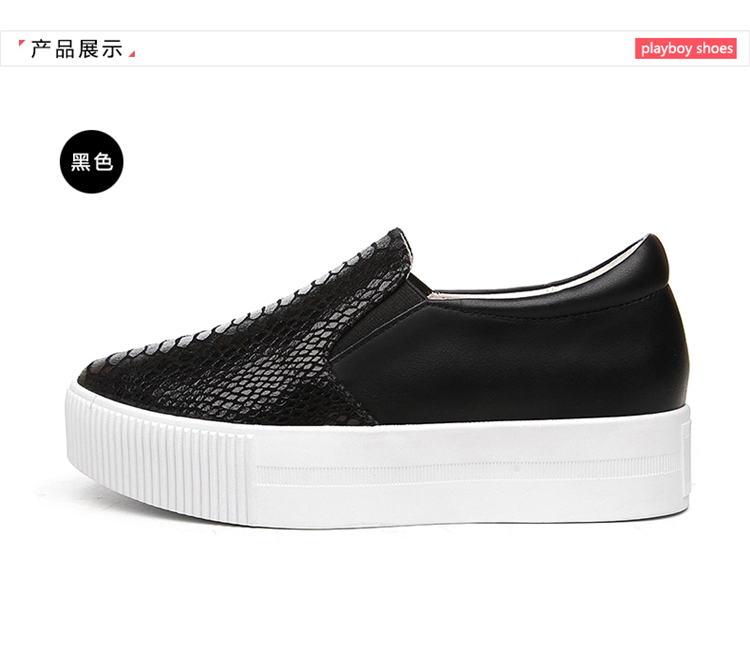Click the 产品展示 section heading
The height and width of the screenshot is (668, 750).
click(77, 49)
